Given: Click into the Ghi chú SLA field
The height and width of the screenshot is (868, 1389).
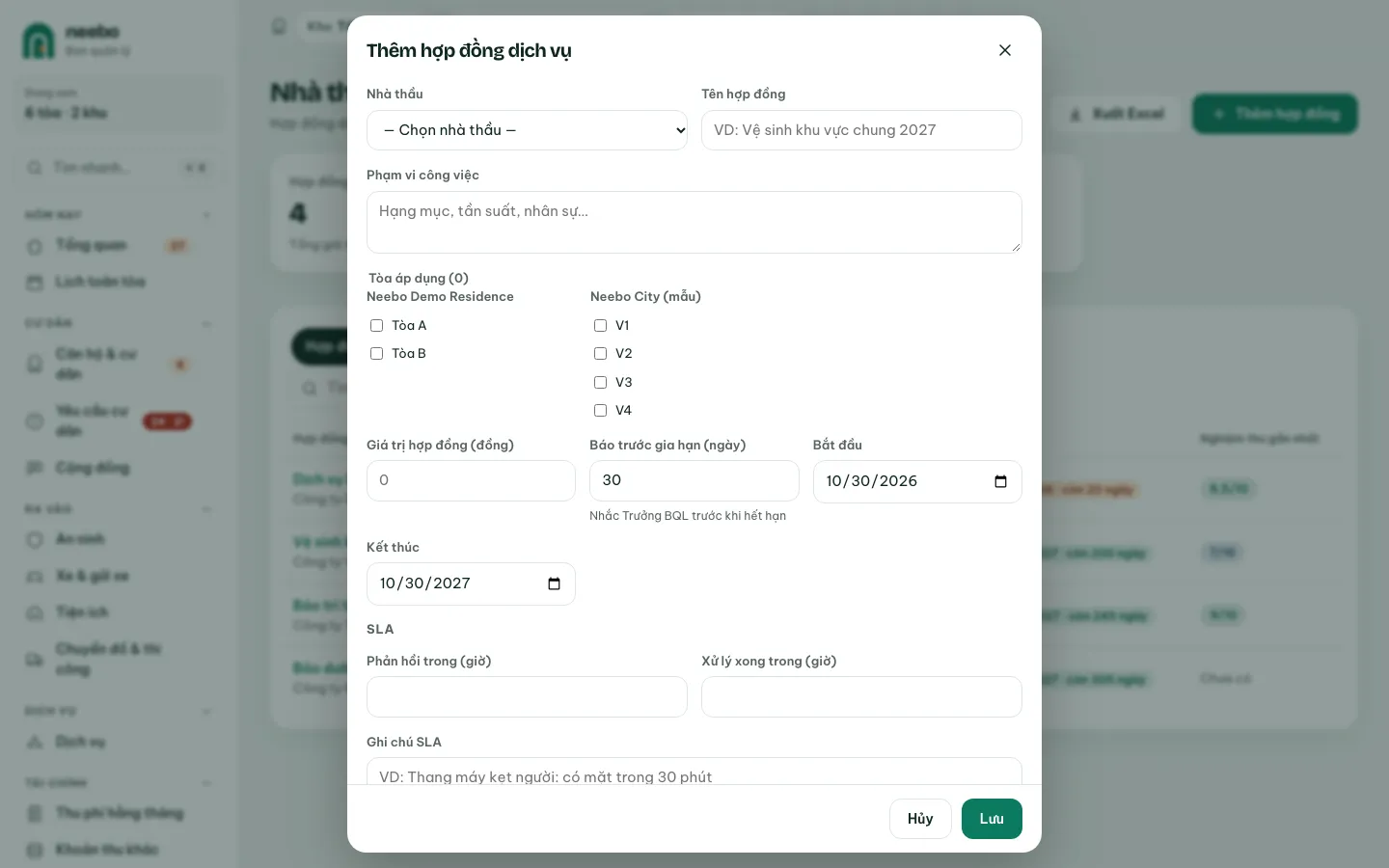Looking at the screenshot, I should pyautogui.click(x=694, y=772).
